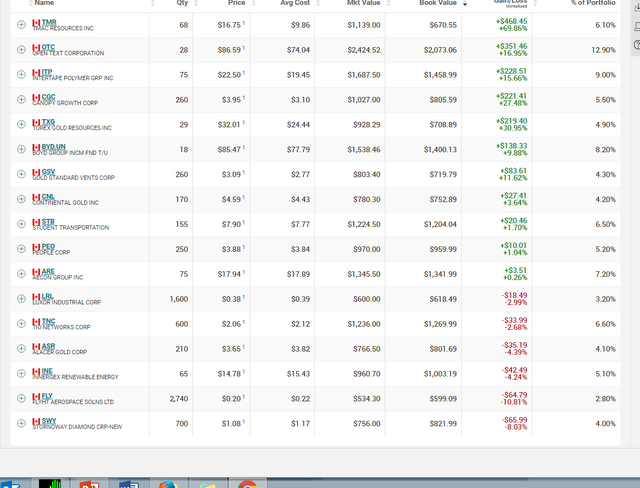This screenshot has width=640, height=488.
Task: Open the PEO ticker link
Action: pos(48,246)
